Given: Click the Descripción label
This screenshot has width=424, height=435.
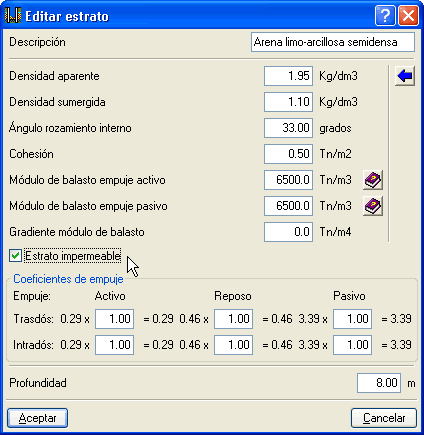Looking at the screenshot, I should coord(37,42).
